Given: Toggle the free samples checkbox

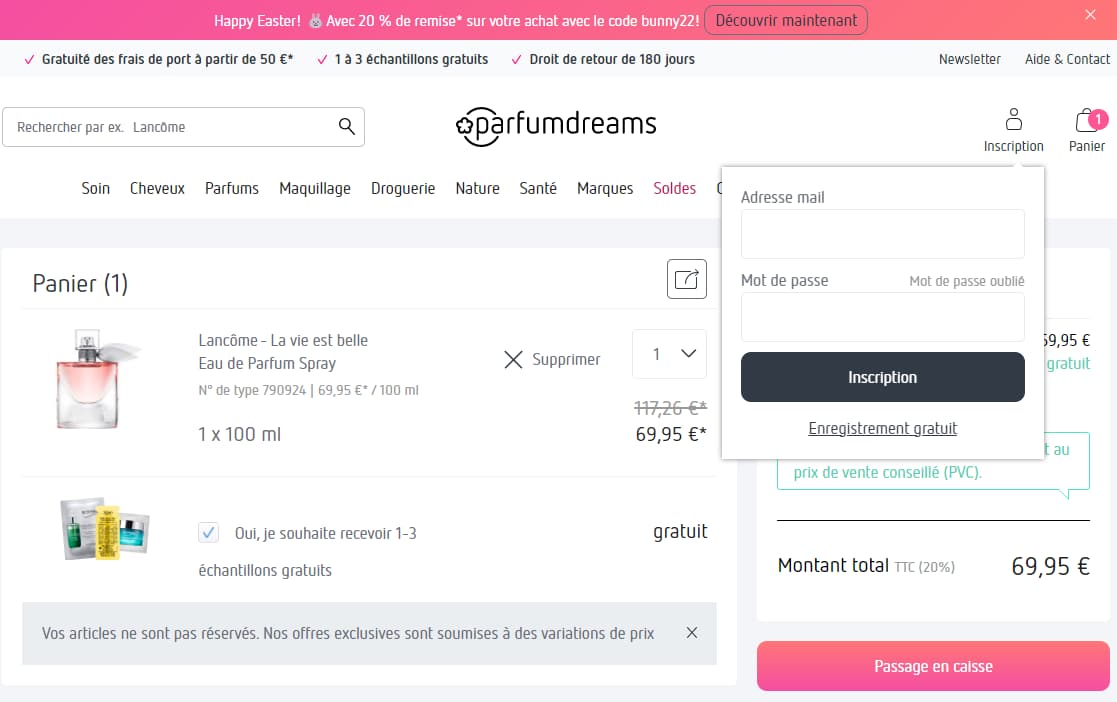Looking at the screenshot, I should point(208,533).
